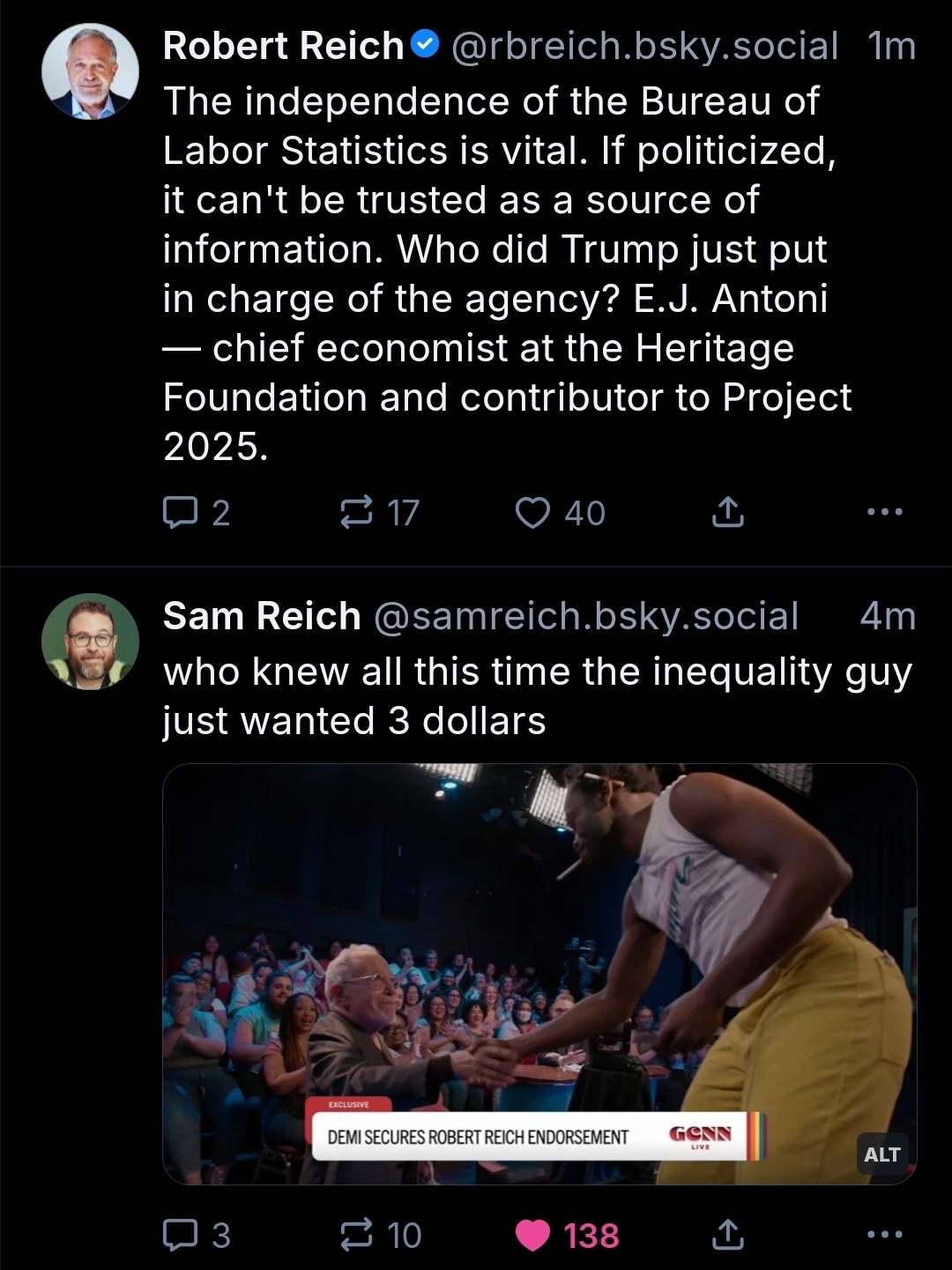
Task: Tap the Robert Reich display name
Action: (283, 46)
